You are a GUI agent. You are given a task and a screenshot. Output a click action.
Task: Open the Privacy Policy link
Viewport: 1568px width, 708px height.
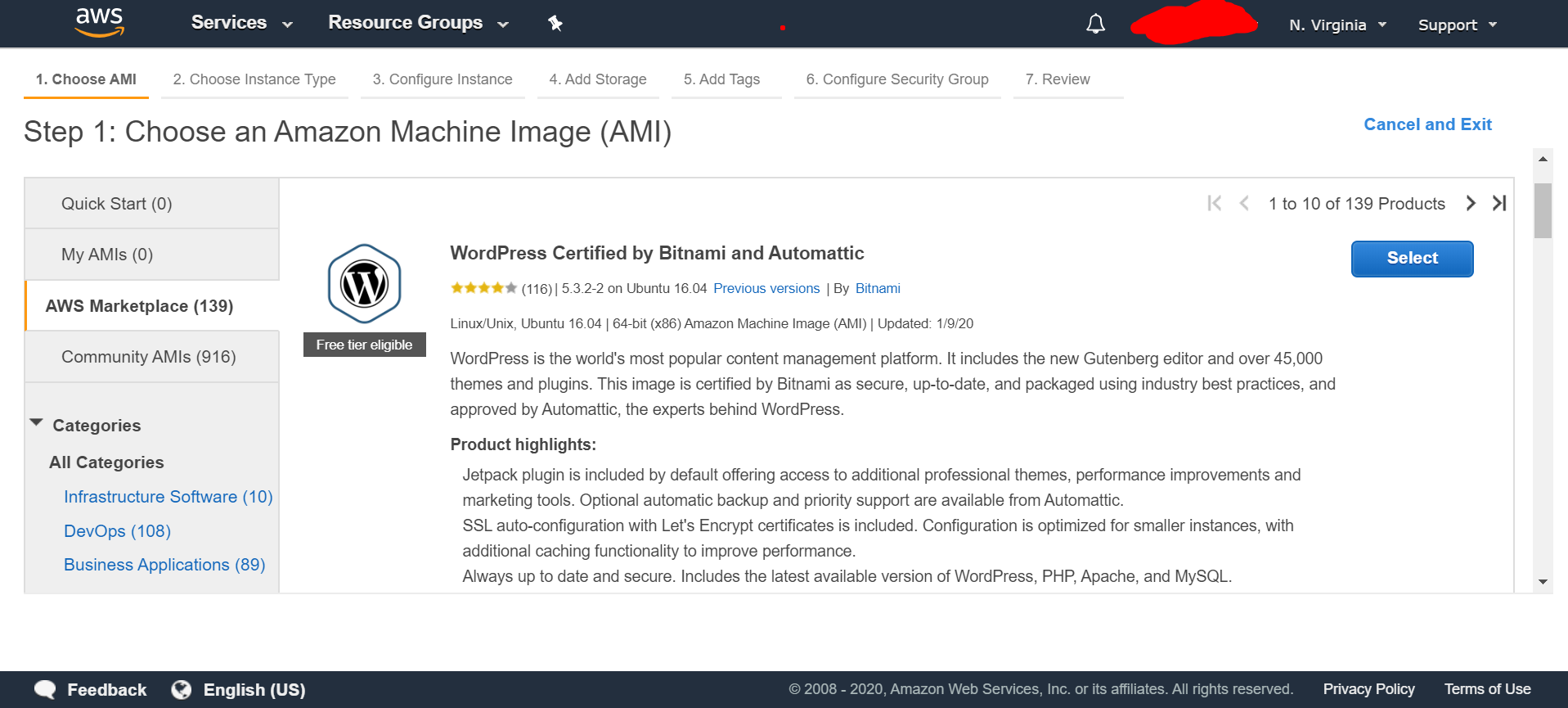click(1368, 689)
